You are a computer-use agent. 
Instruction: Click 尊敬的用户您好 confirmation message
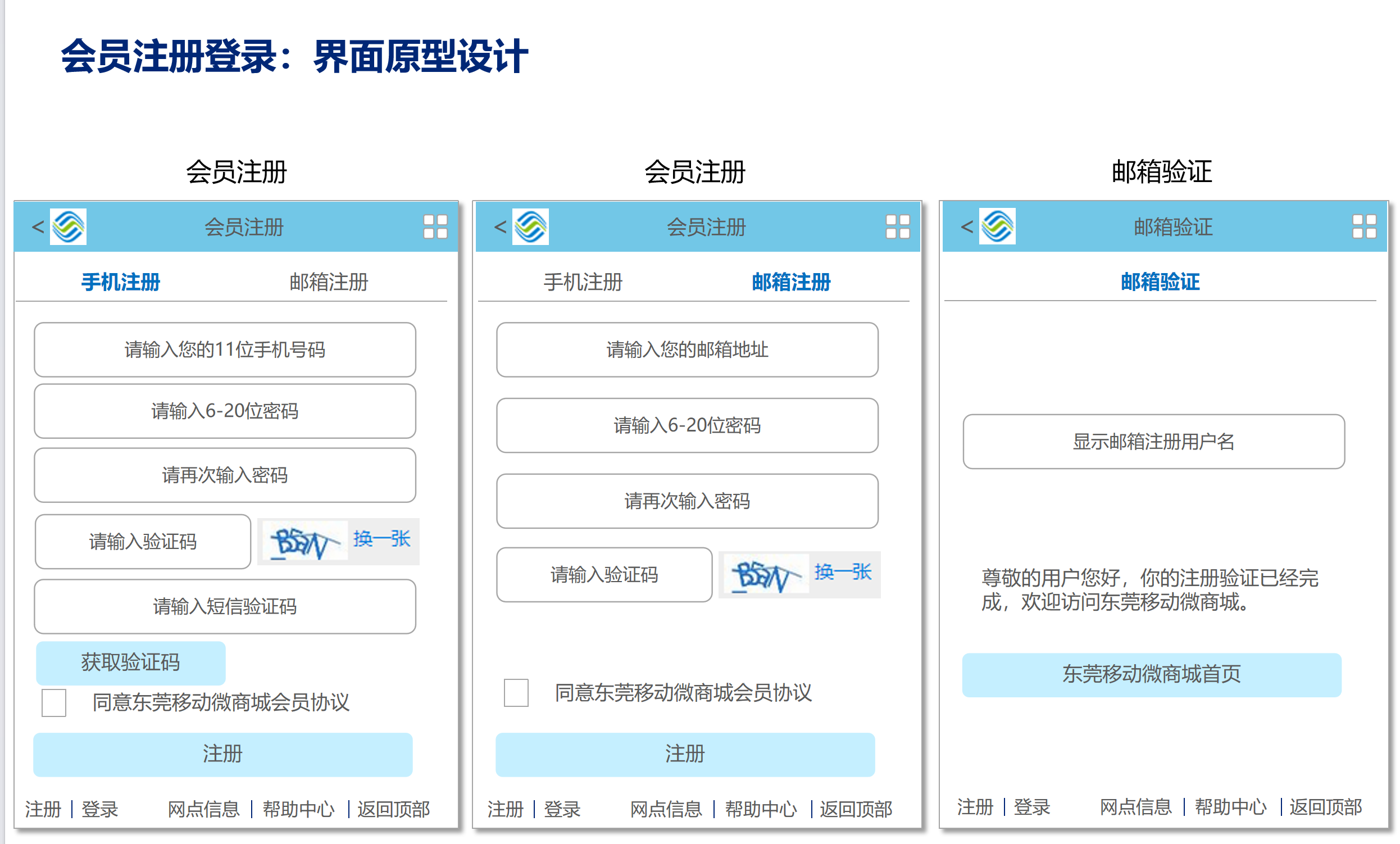(1150, 590)
